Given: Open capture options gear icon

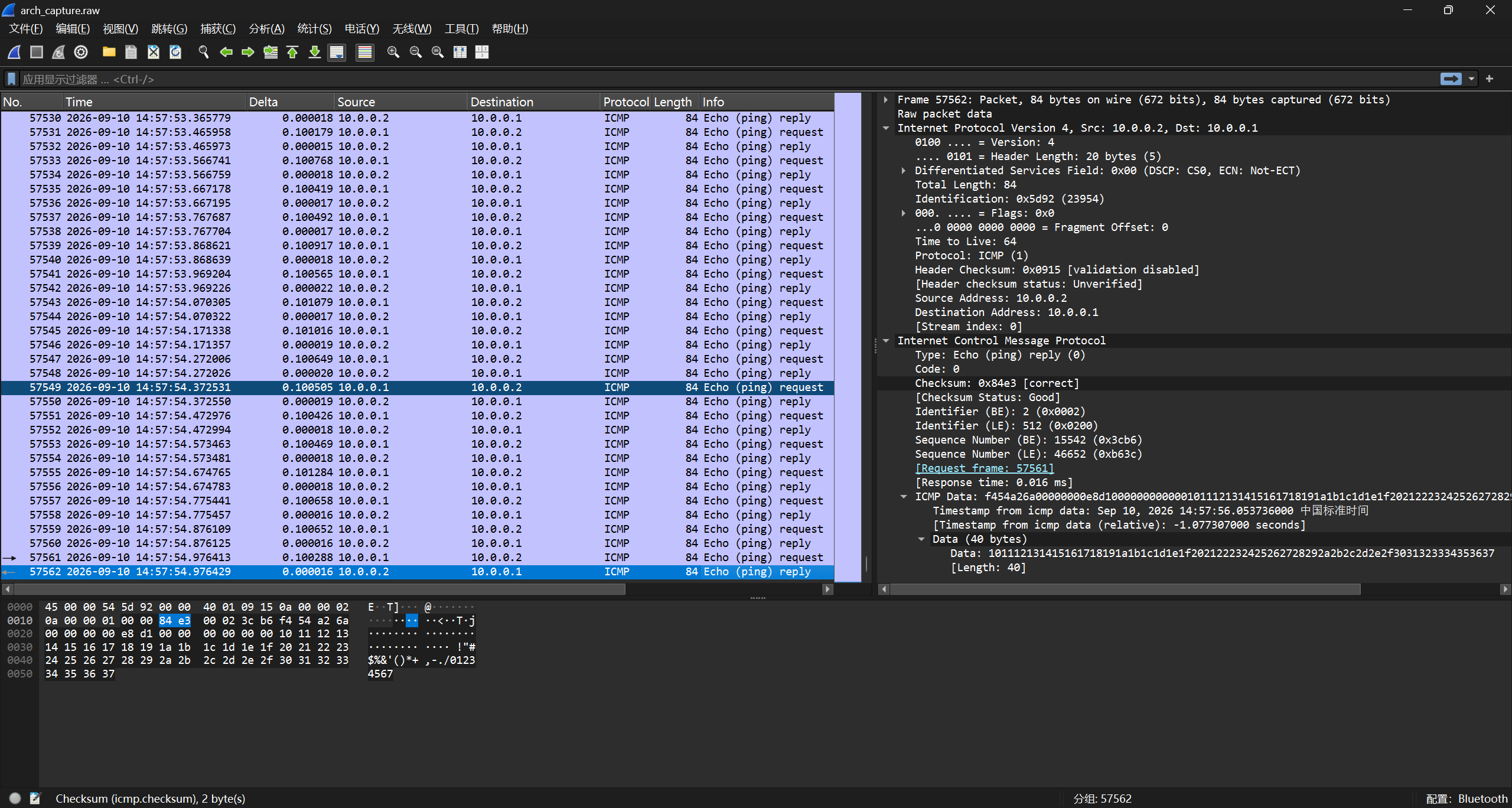Looking at the screenshot, I should (81, 52).
